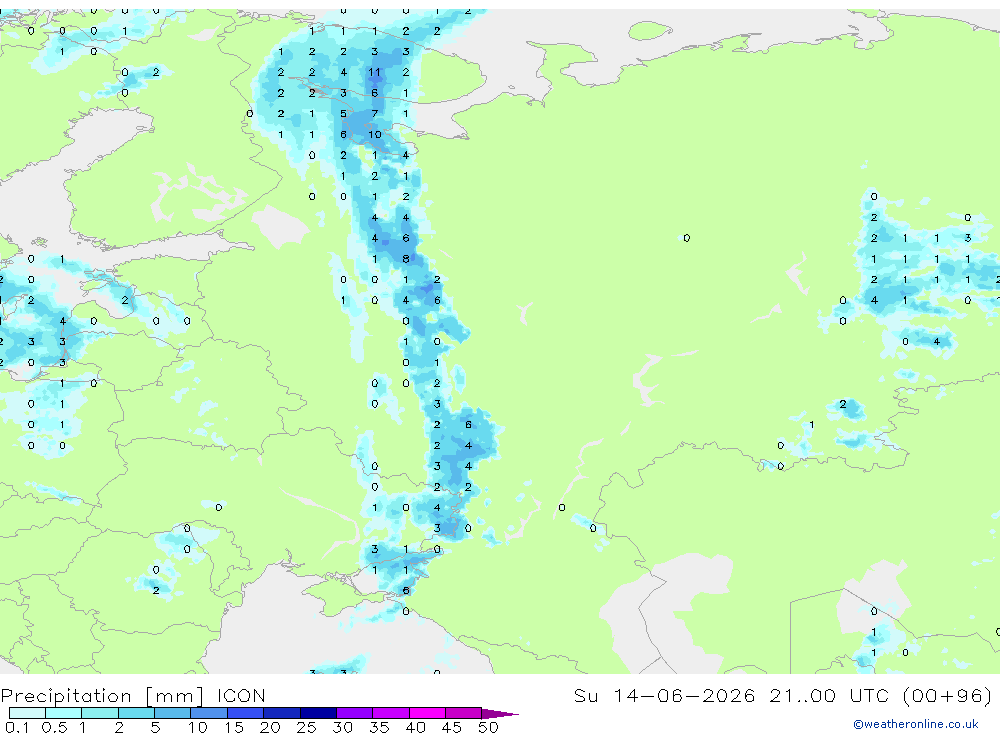Screen dimensions: 1000x733
Task: Open the weatheronline.co.uk copyright link
Action: 916,724
